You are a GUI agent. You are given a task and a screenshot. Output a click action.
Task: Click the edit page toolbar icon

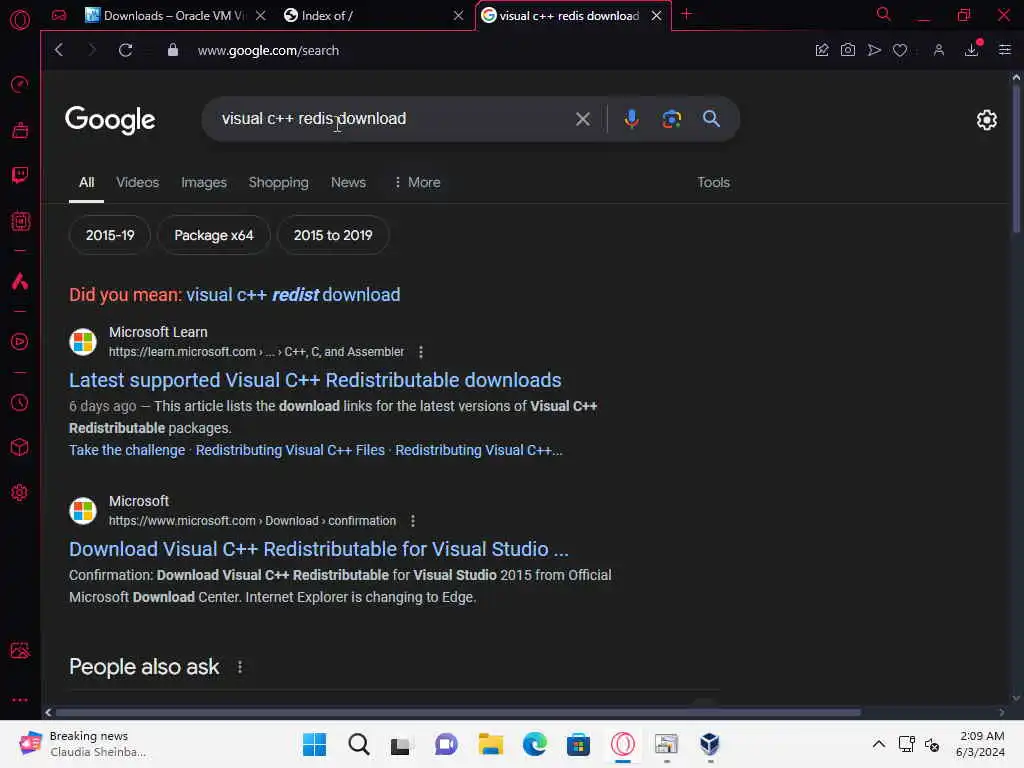[x=822, y=50]
